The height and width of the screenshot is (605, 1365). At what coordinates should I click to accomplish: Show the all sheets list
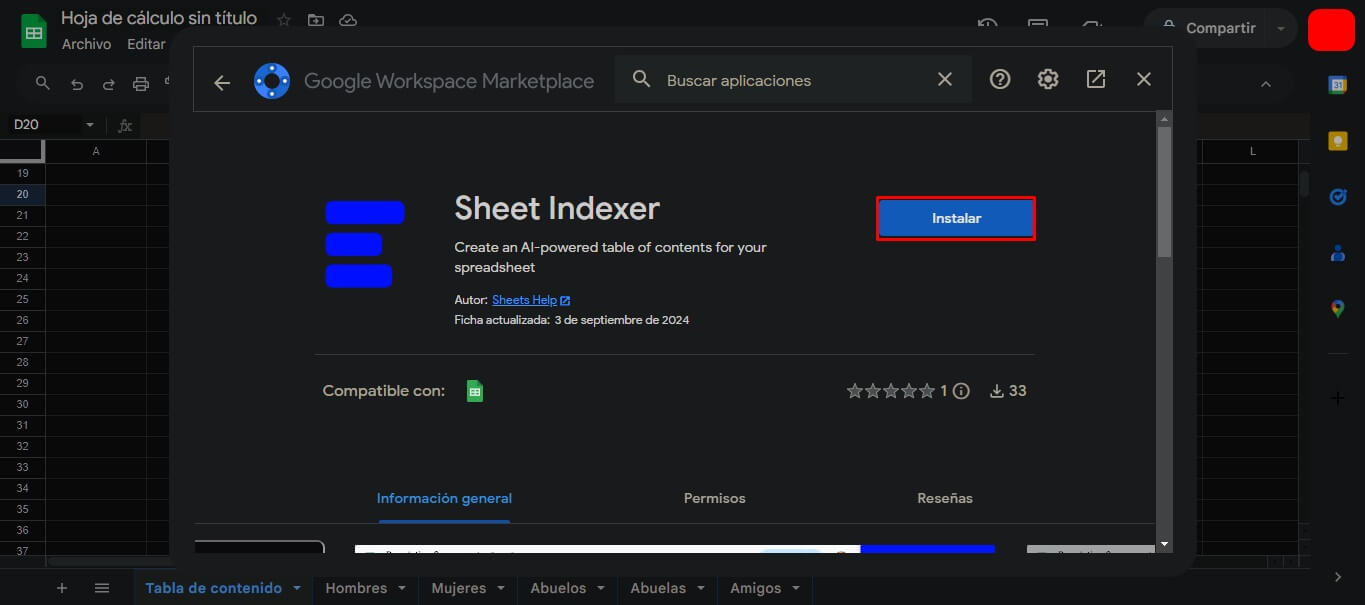pyautogui.click(x=102, y=588)
